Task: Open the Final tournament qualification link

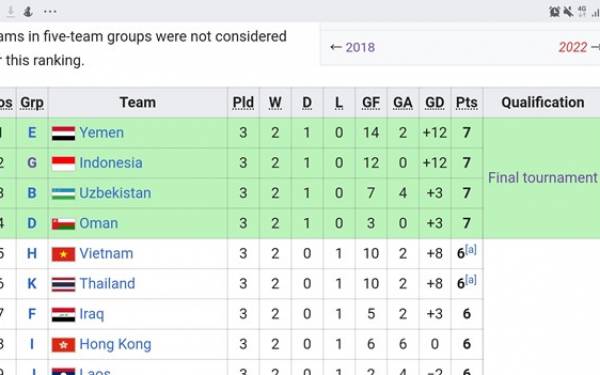Action: 542,178
